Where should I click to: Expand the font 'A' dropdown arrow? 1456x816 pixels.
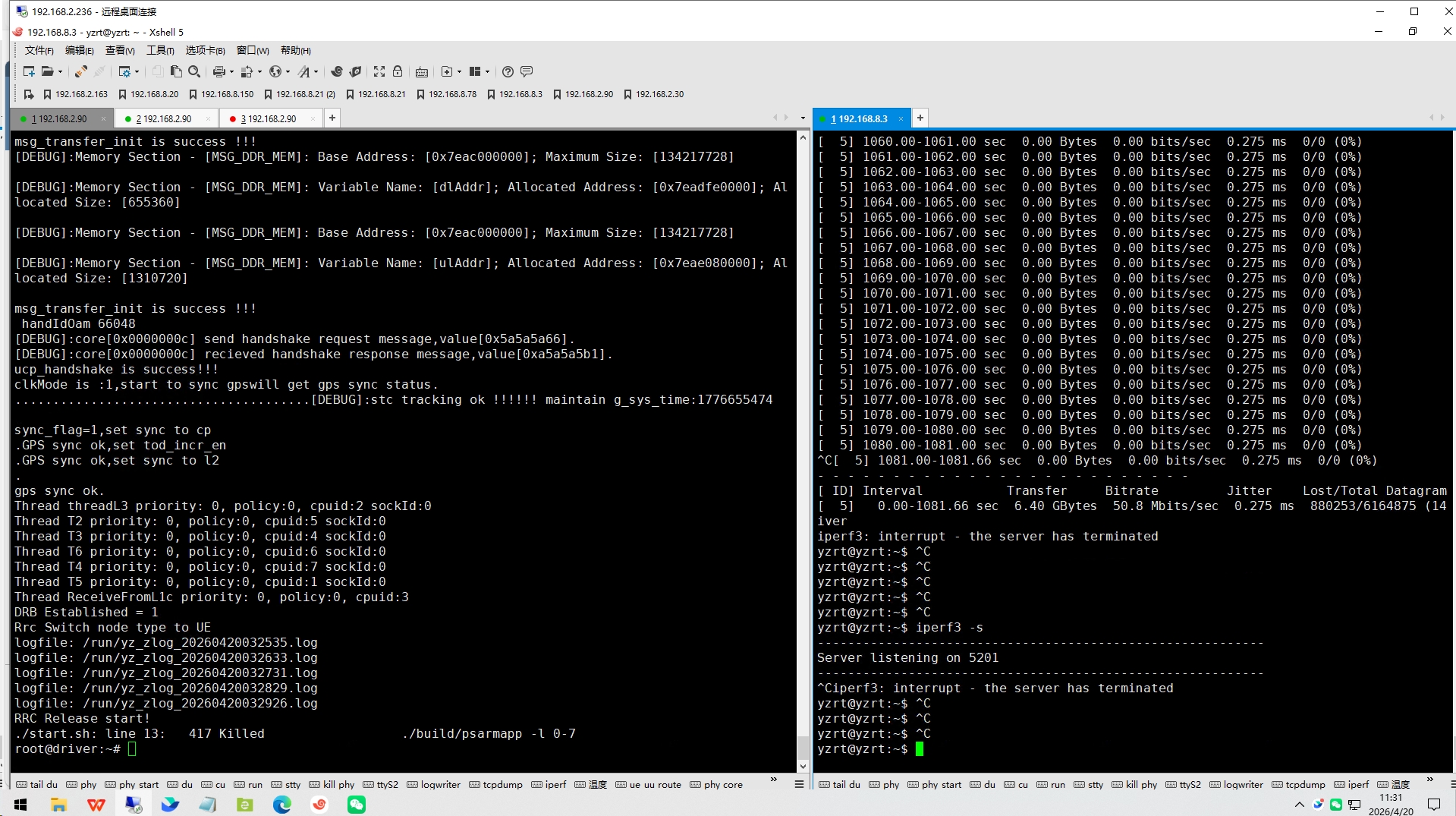tap(316, 71)
